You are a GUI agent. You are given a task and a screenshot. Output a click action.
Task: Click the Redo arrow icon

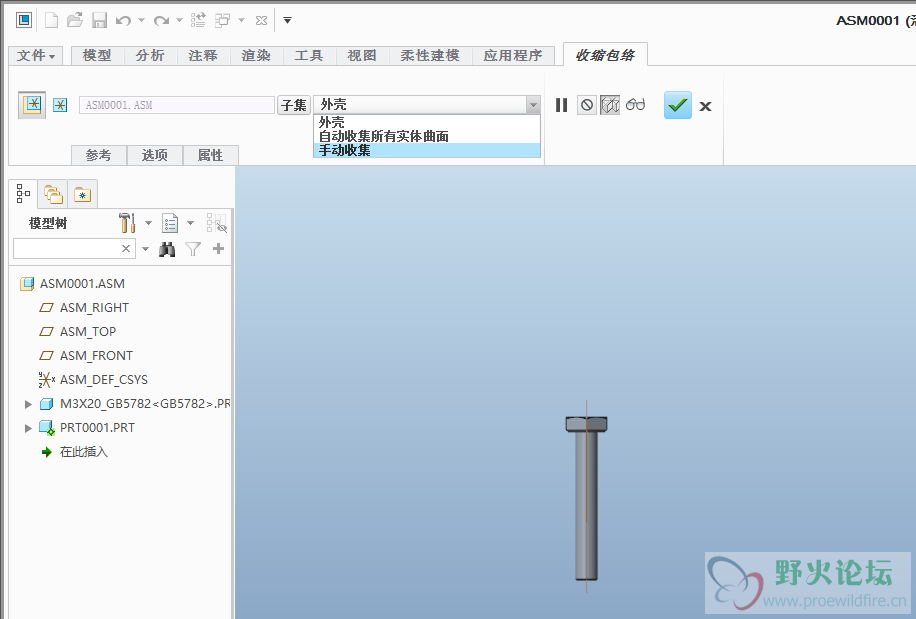pos(161,20)
